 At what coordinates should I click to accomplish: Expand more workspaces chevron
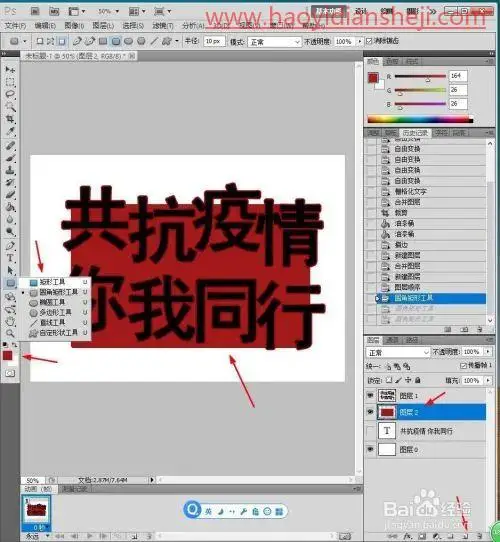point(432,11)
